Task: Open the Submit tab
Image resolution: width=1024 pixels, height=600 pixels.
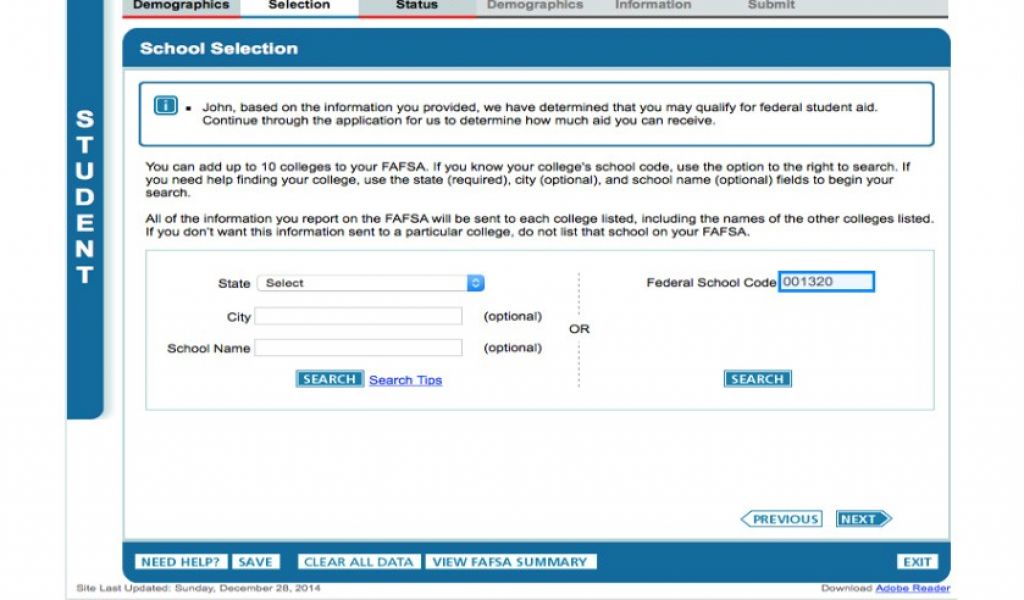Action: point(771,6)
